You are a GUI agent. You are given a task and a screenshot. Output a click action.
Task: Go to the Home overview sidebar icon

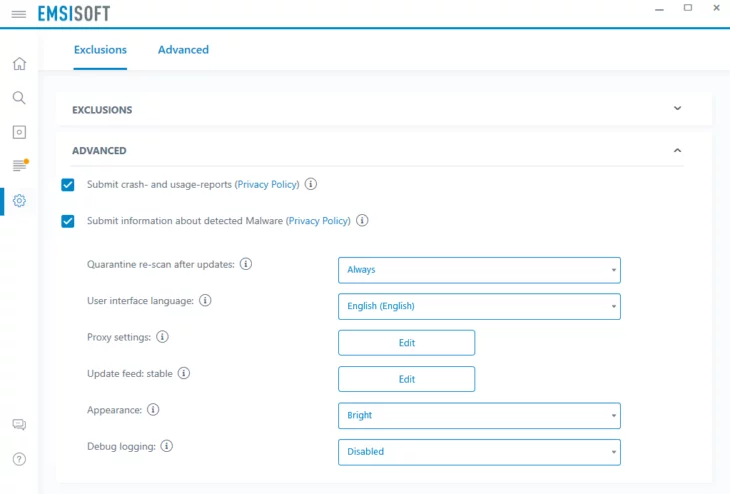pos(19,63)
